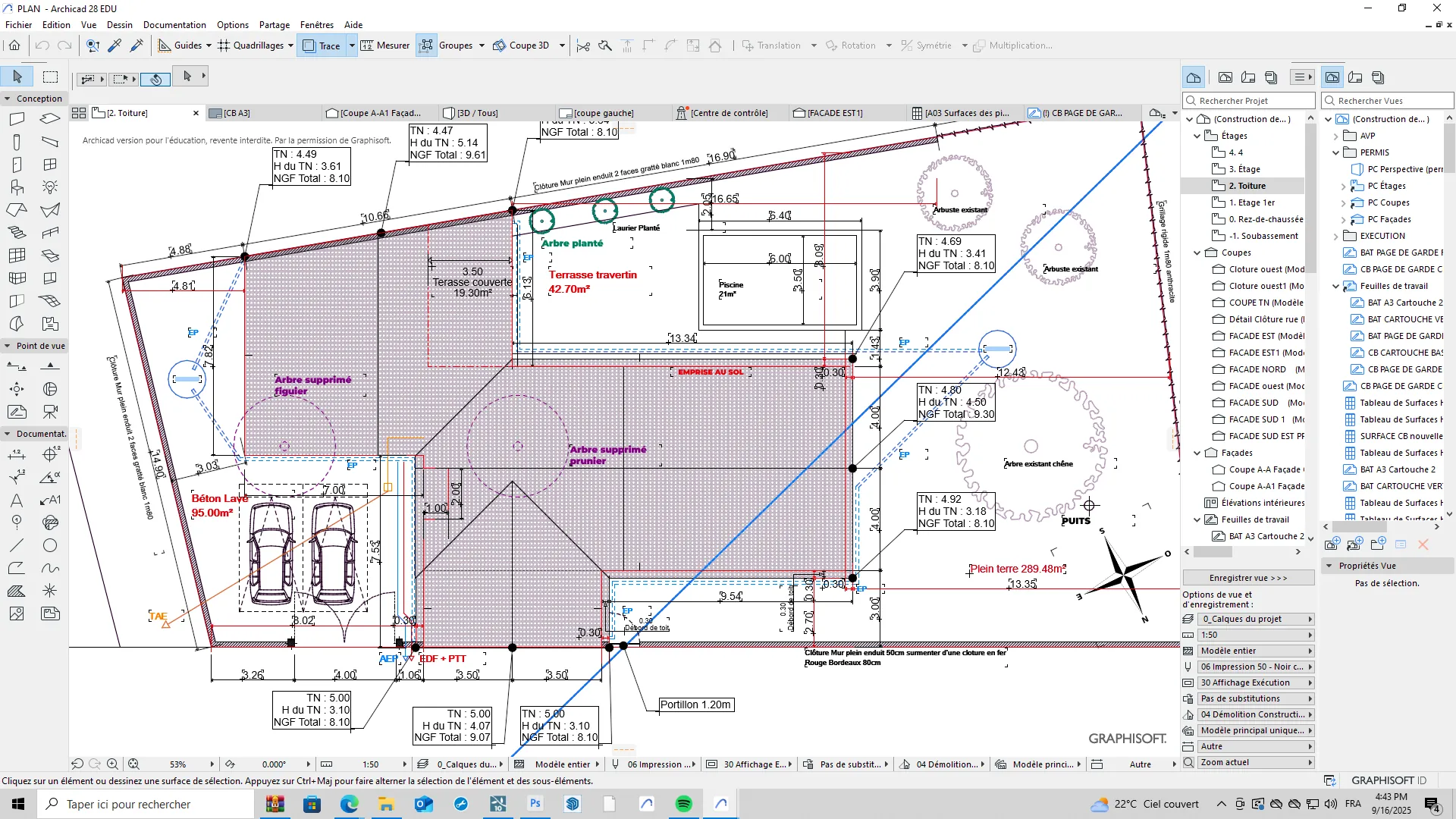Toggle Quadrillages grid snap button
Screen dimensions: 1456x819
click(251, 45)
